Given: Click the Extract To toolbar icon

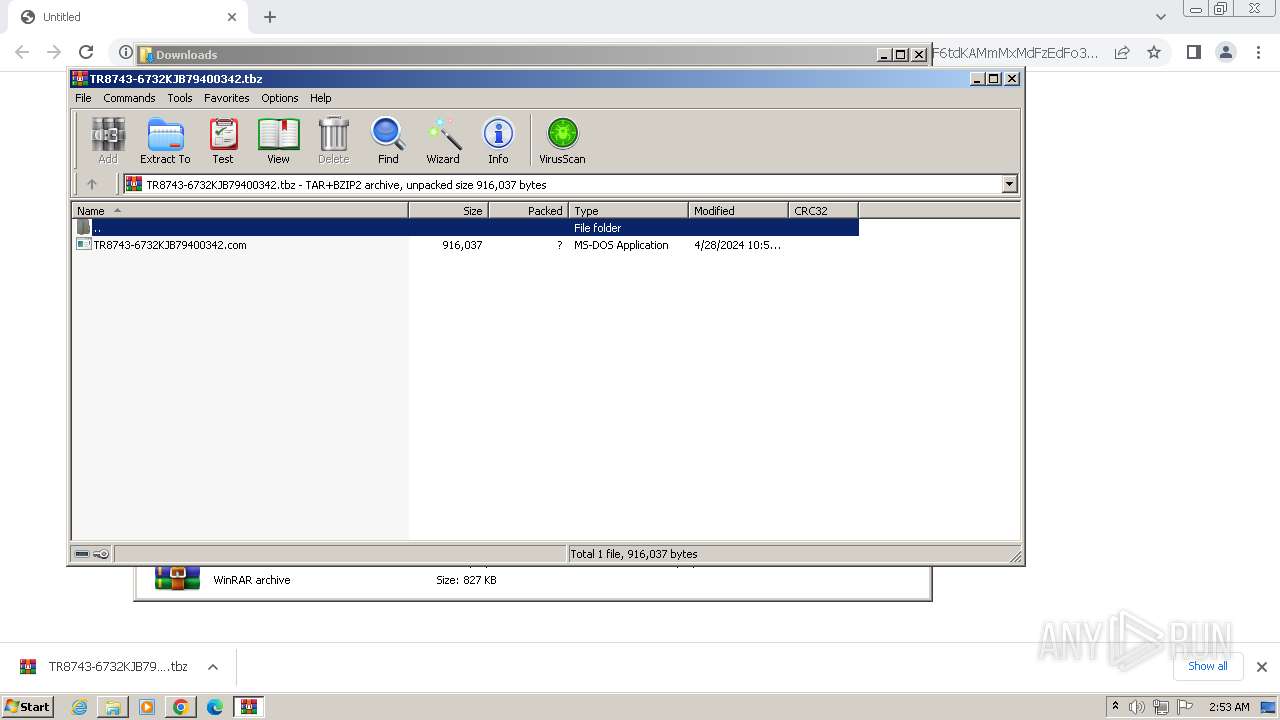Looking at the screenshot, I should (x=165, y=140).
